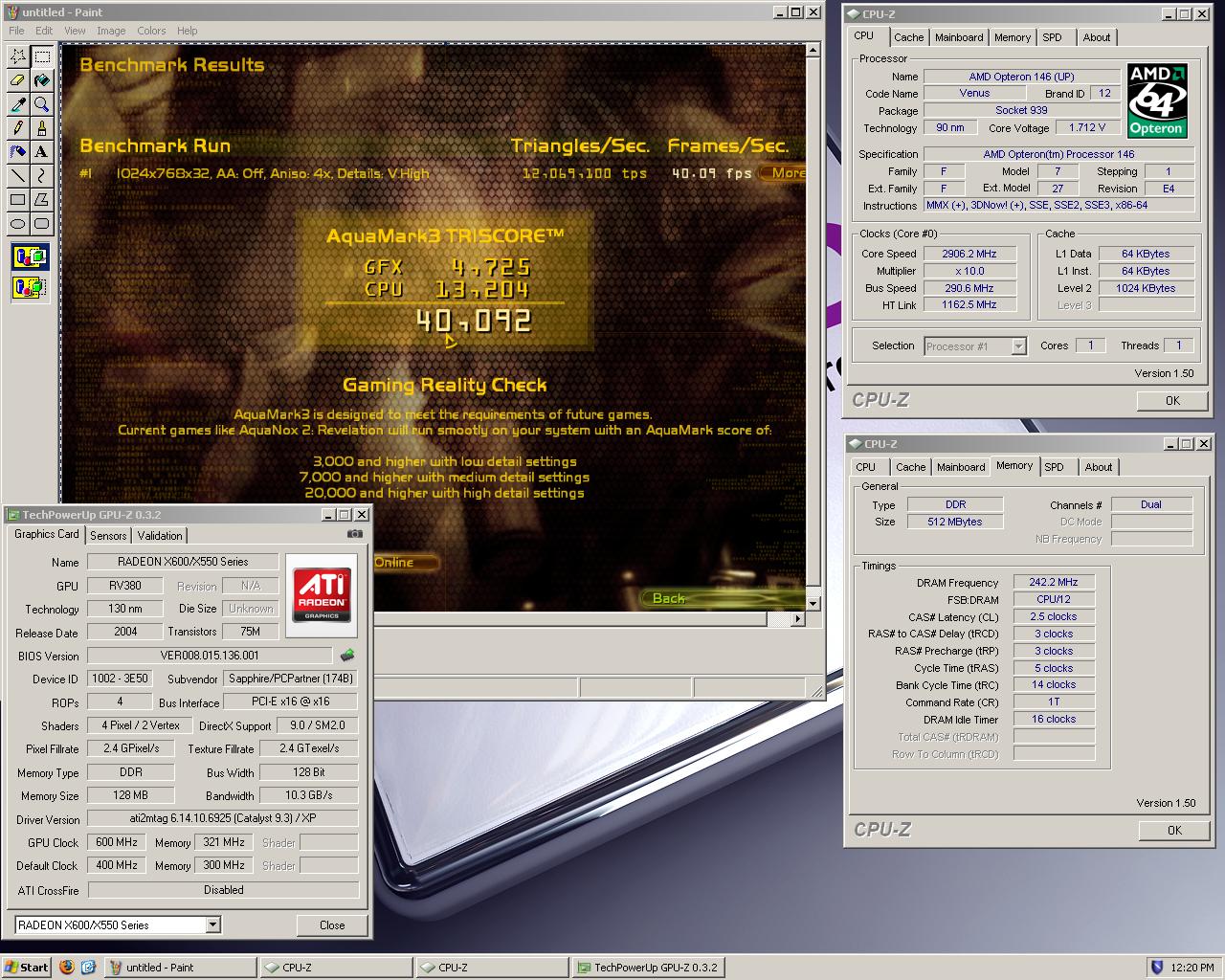This screenshot has height=980, width=1225.
Task: Launch Firefox from quick launch bar
Action: pyautogui.click(x=66, y=967)
